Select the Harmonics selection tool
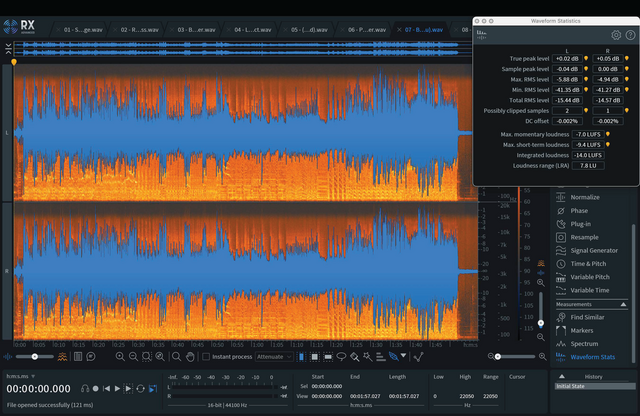The width and height of the screenshot is (640, 416). [x=380, y=356]
